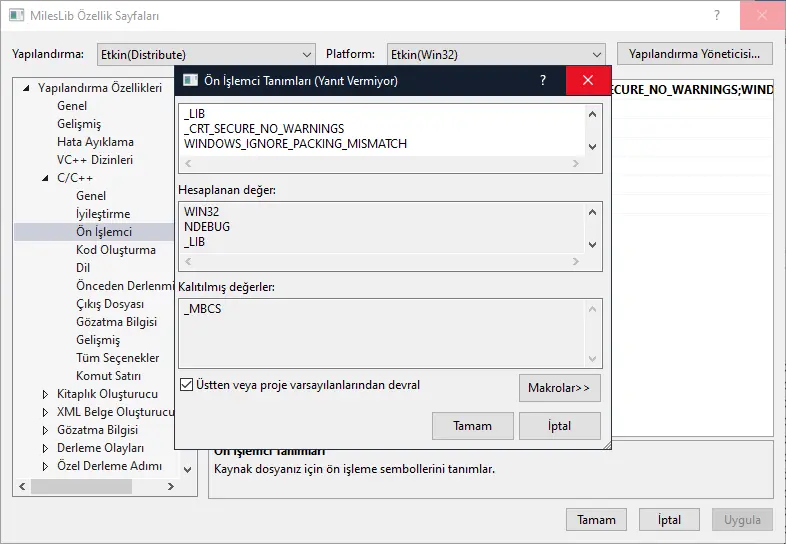Select Kod Oluşturma under C/C++
The width and height of the screenshot is (786, 544).
point(116,250)
